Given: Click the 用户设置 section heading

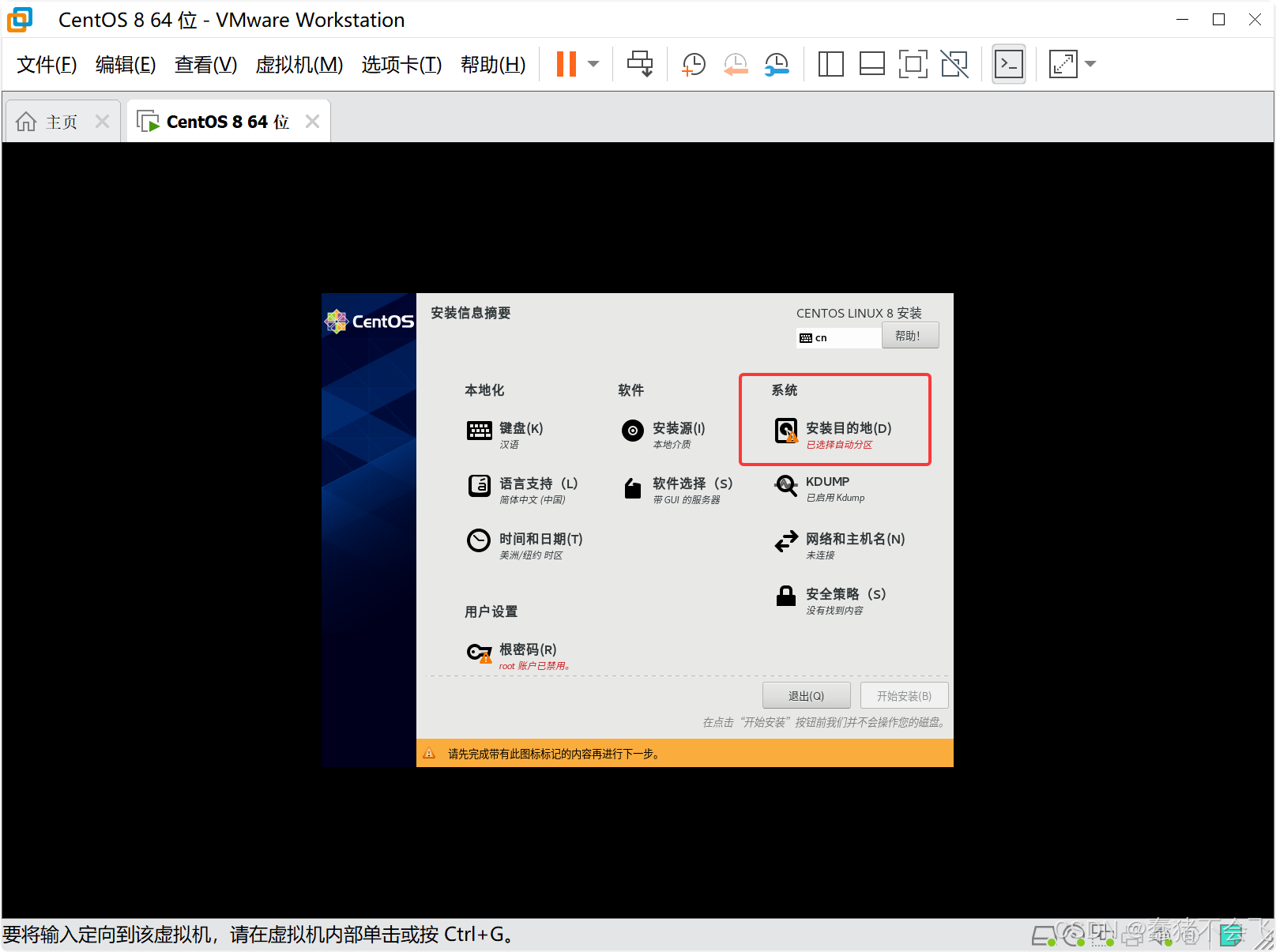Looking at the screenshot, I should point(491,611).
